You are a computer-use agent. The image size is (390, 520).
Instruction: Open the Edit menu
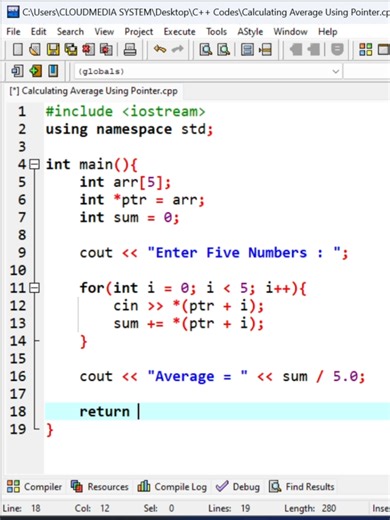tap(38, 32)
